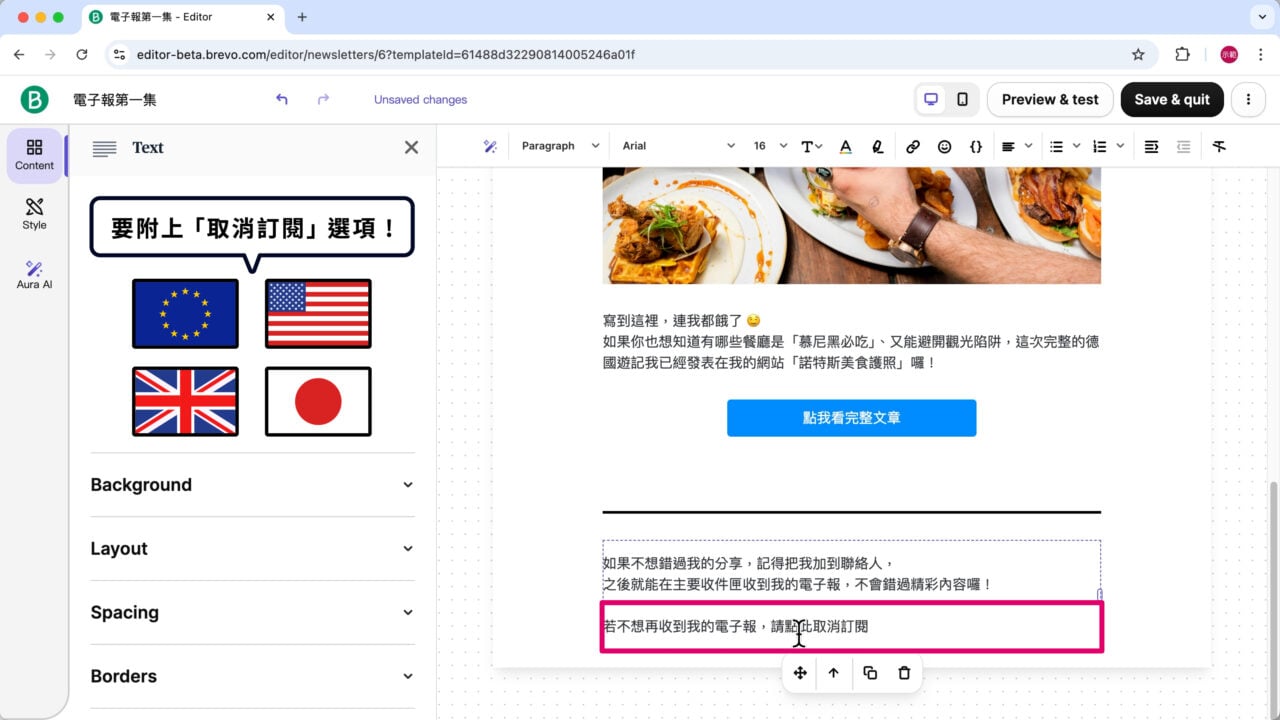Open the Paragraph style dropdown
Image resolution: width=1280 pixels, height=720 pixels.
pyautogui.click(x=559, y=146)
